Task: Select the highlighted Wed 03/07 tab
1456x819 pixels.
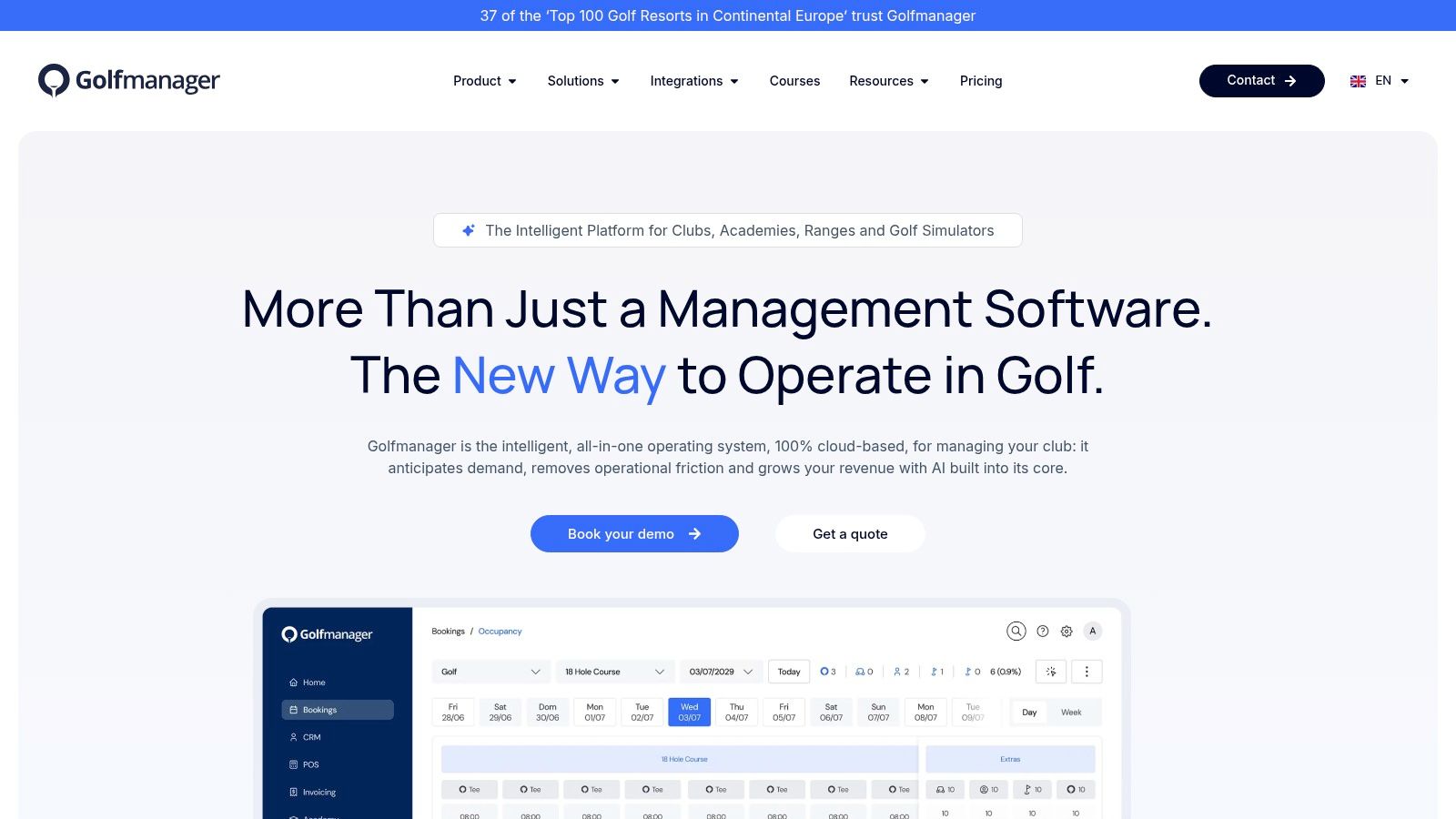Action: coord(690,712)
